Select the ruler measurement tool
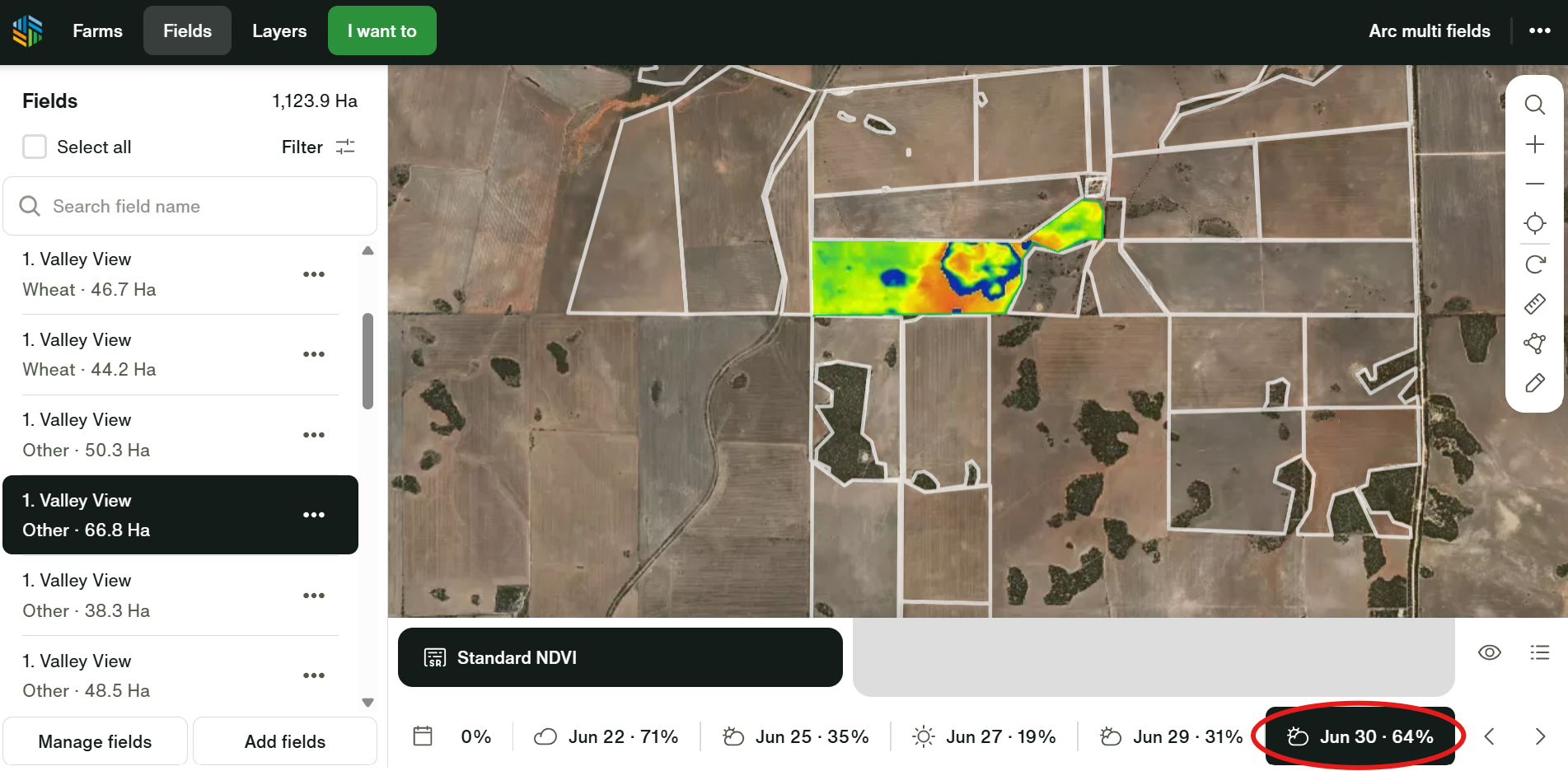The width and height of the screenshot is (1568, 771). 1534,304
